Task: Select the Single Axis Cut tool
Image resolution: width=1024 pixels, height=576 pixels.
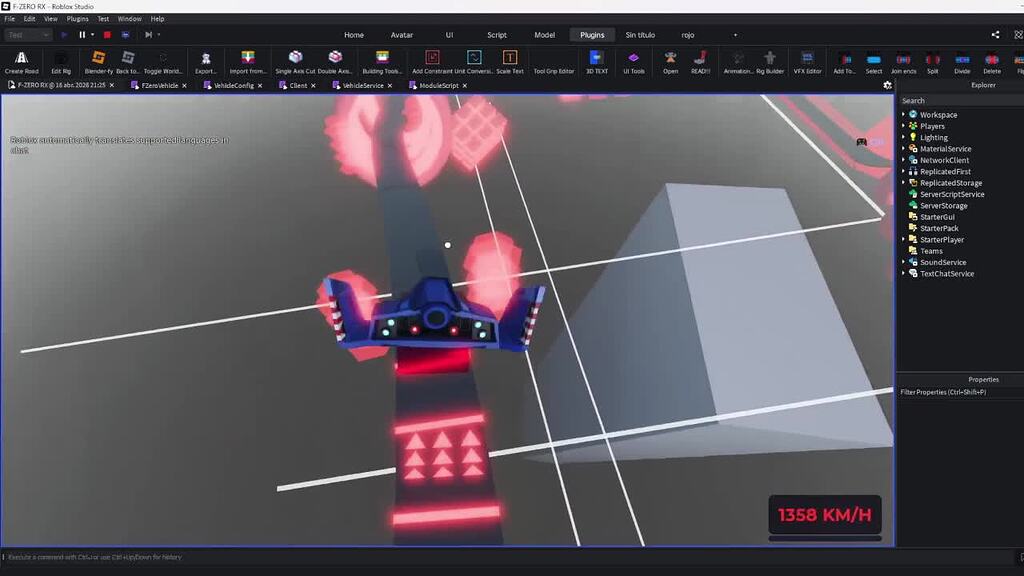Action: point(295,62)
